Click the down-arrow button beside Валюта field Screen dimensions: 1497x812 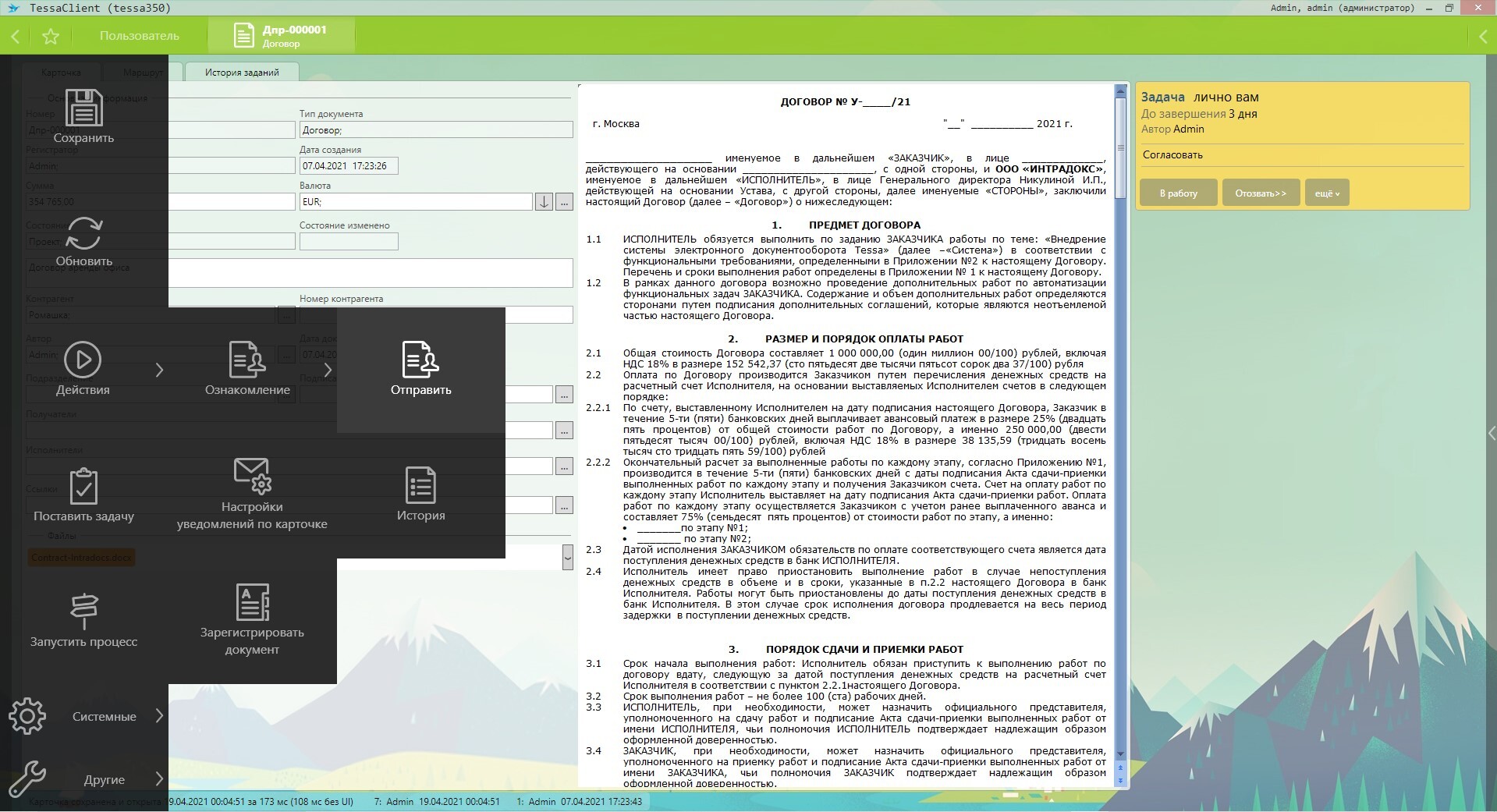coord(544,201)
